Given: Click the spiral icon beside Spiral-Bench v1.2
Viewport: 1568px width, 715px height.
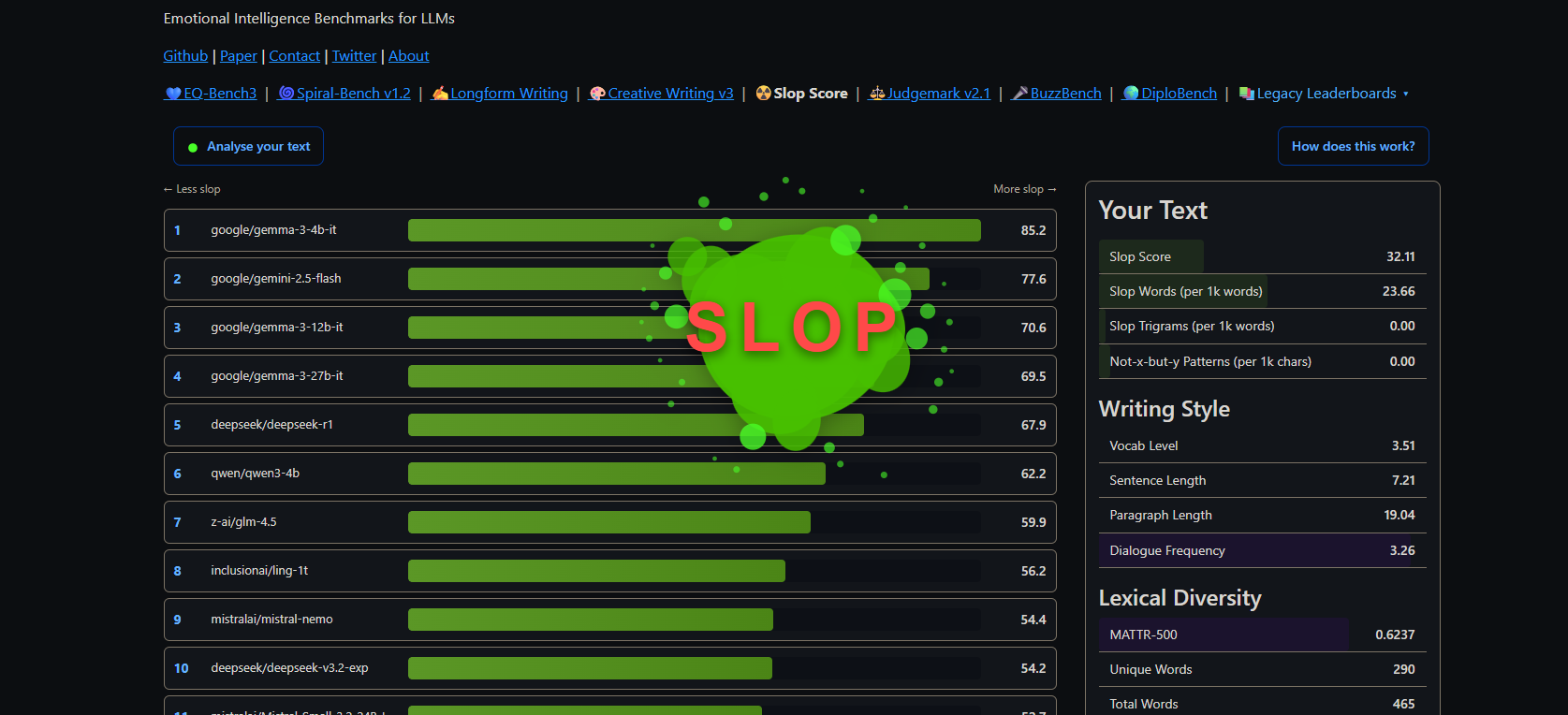Looking at the screenshot, I should click(286, 94).
